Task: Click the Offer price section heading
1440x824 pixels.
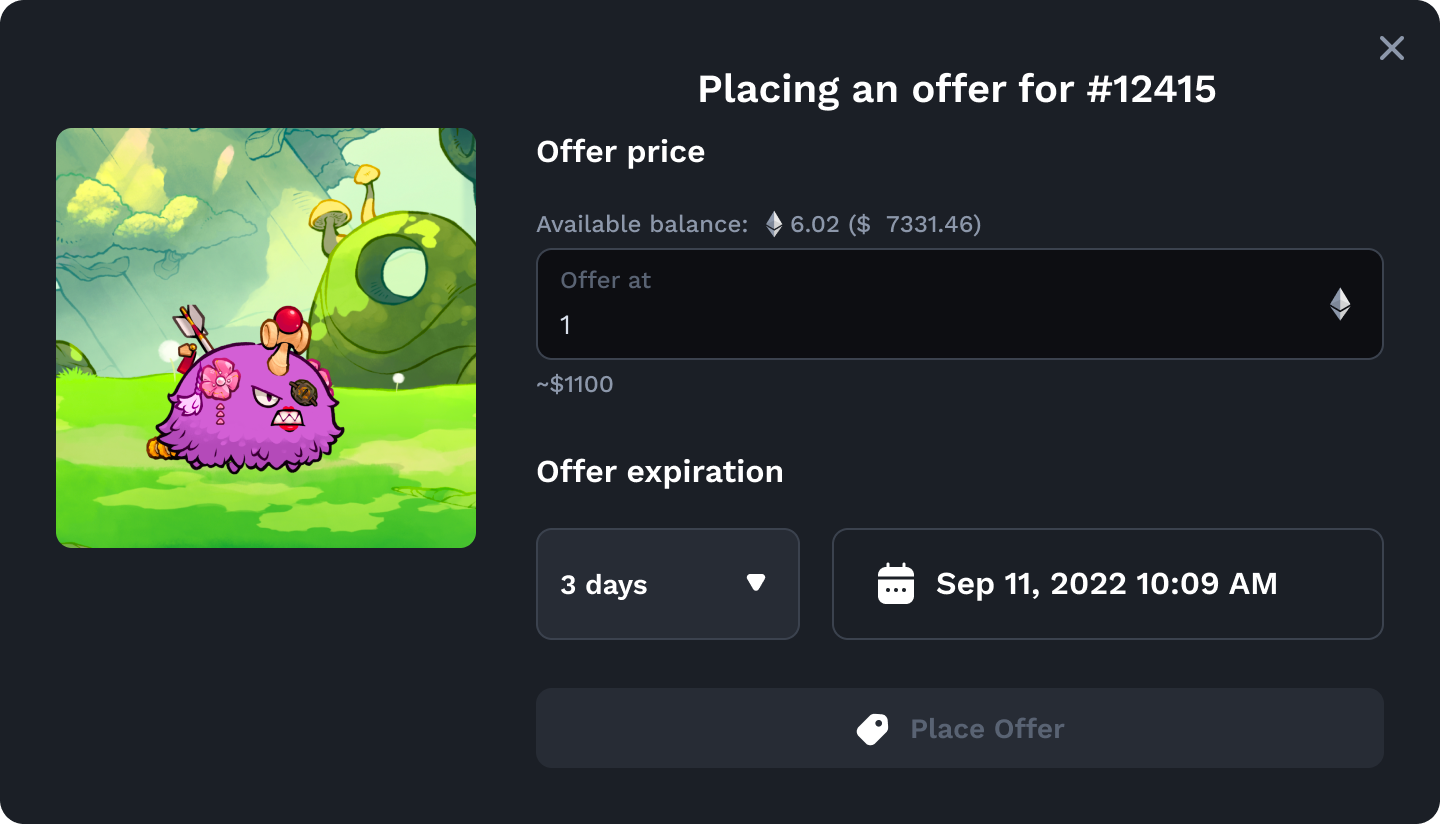Action: tap(621, 152)
